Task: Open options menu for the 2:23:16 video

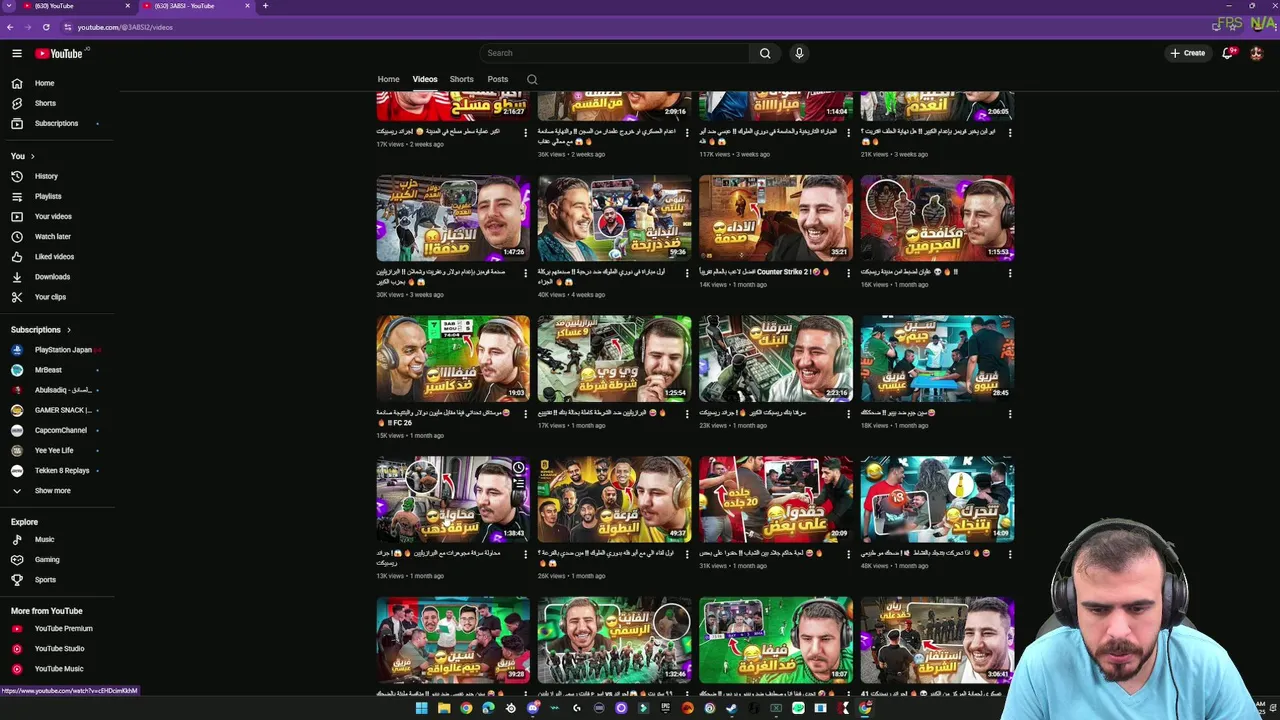Action: pos(848,414)
